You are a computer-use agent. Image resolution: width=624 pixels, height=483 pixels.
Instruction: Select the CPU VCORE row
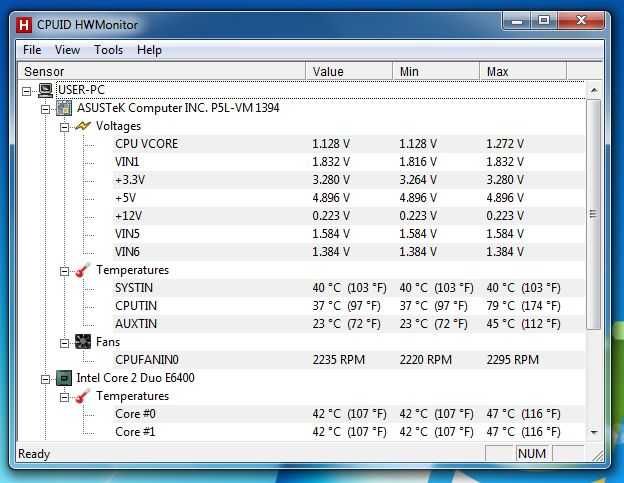tap(348, 144)
